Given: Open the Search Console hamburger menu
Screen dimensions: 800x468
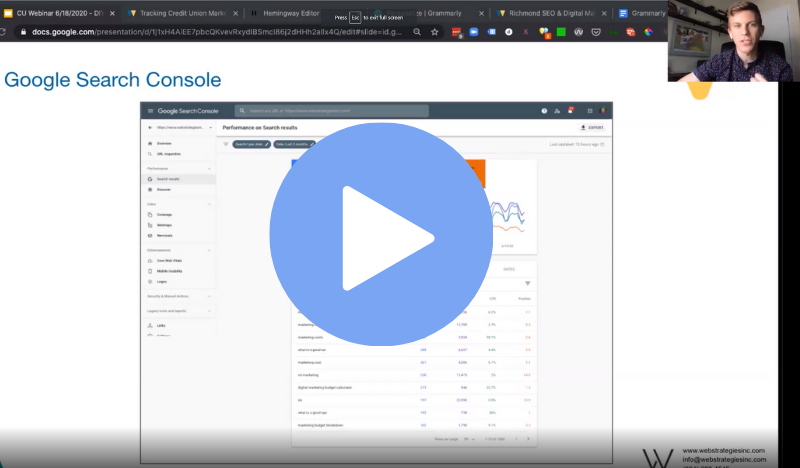Looking at the screenshot, I should pyautogui.click(x=151, y=111).
